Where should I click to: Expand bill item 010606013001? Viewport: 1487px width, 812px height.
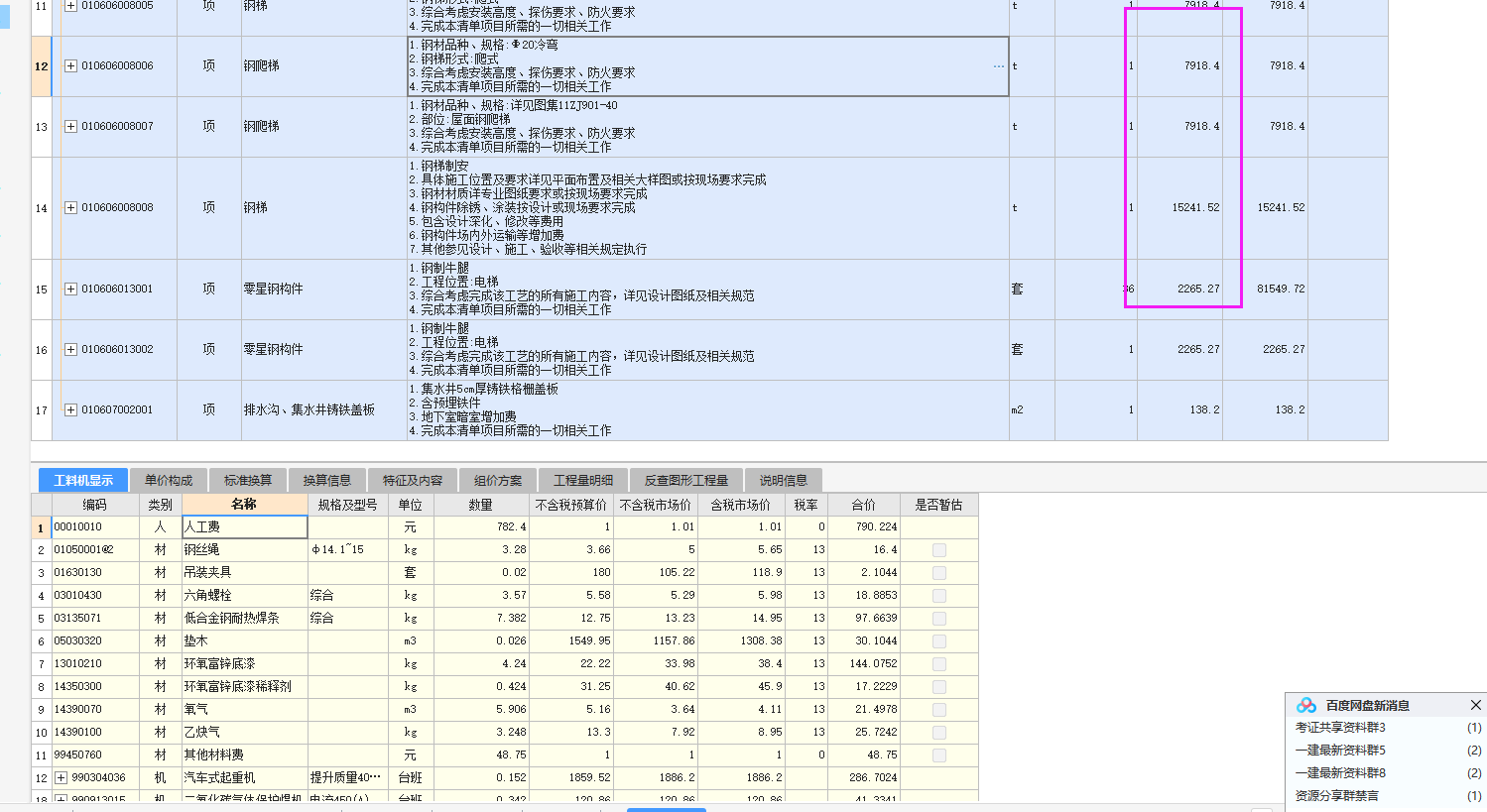coord(70,290)
